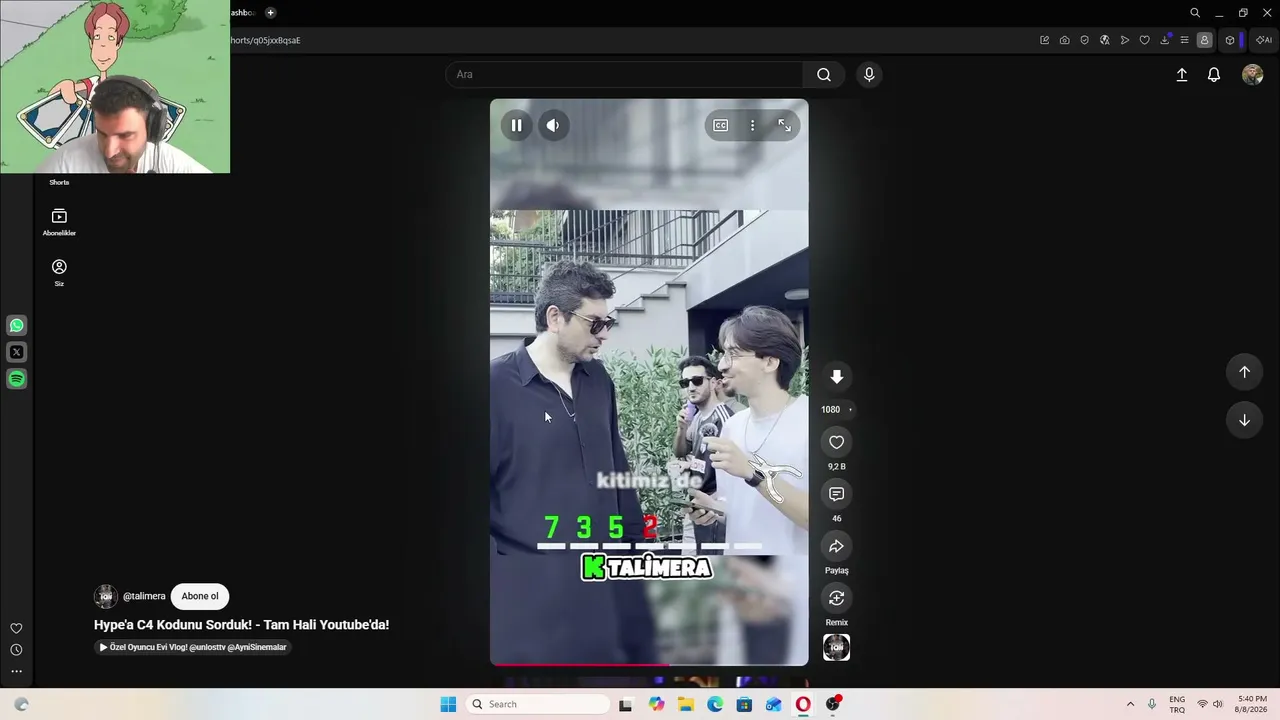Open Microsoft Edge from the taskbar
The width and height of the screenshot is (1280, 720).
point(715,704)
